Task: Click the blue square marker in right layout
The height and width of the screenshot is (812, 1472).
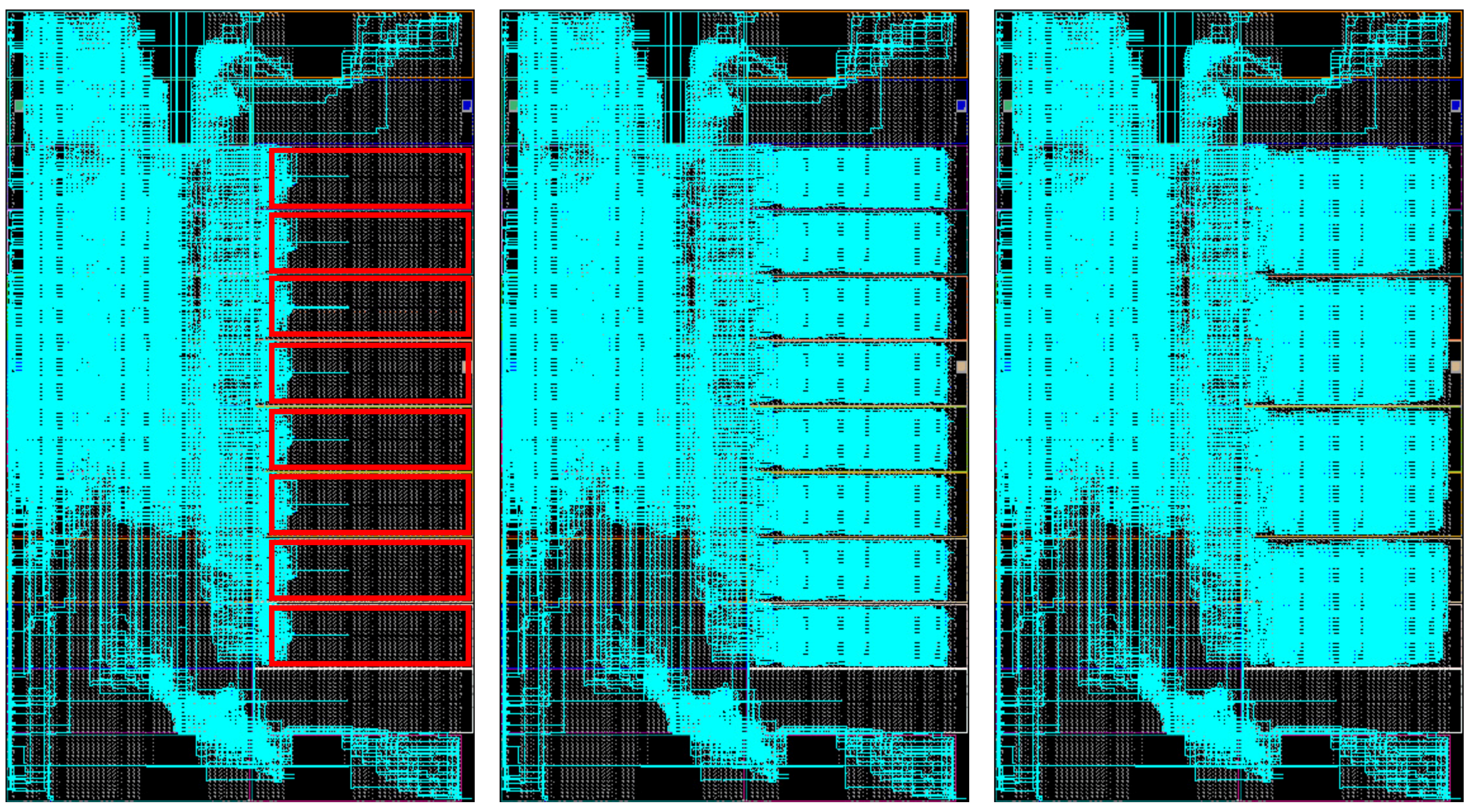Action: click(x=1456, y=106)
